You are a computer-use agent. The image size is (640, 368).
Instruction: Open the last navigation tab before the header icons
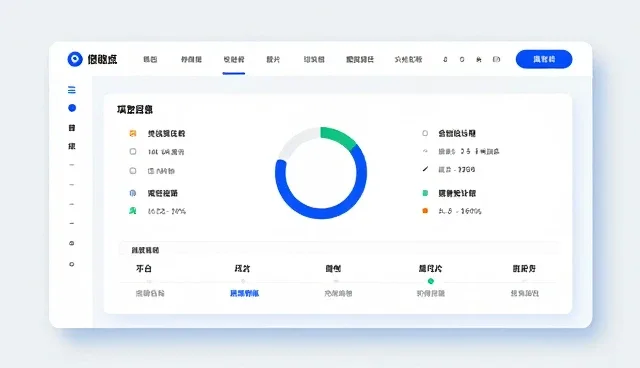point(408,60)
